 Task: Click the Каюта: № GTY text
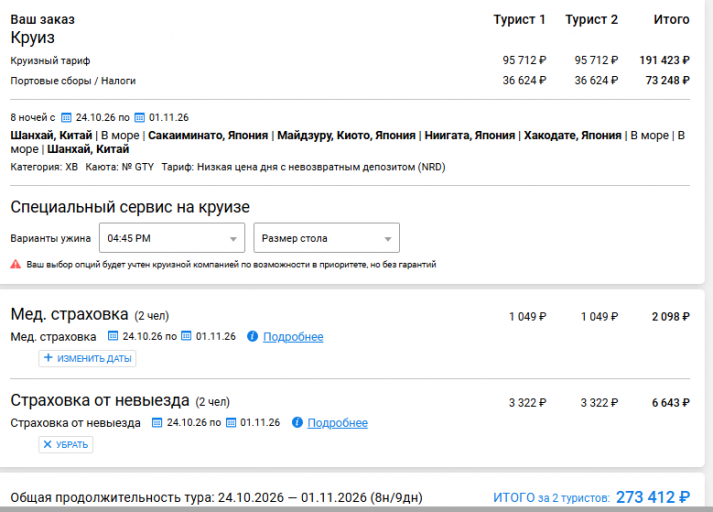[120, 167]
